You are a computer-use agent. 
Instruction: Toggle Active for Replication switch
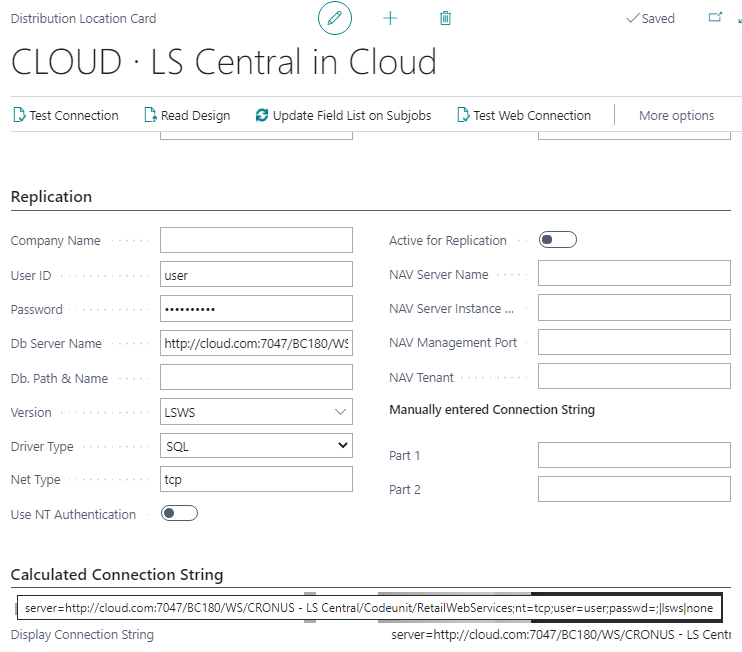[557, 240]
